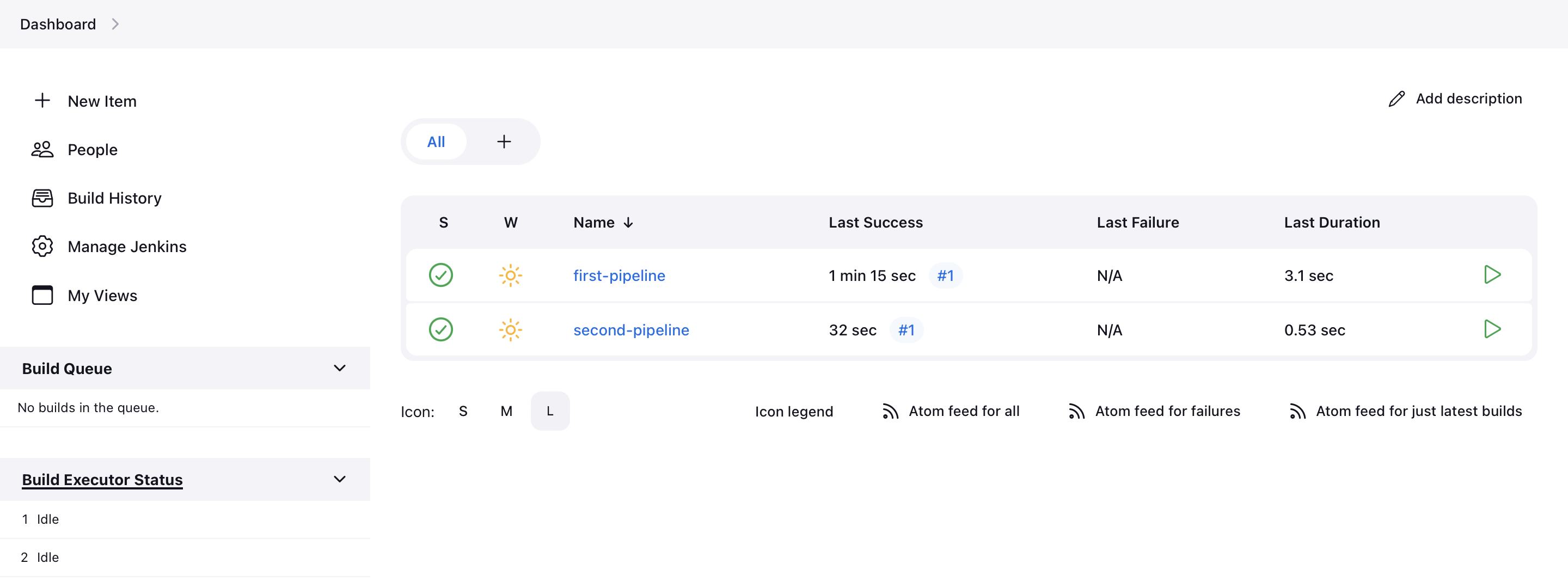
Task: Set icon size to small (S)
Action: [463, 412]
